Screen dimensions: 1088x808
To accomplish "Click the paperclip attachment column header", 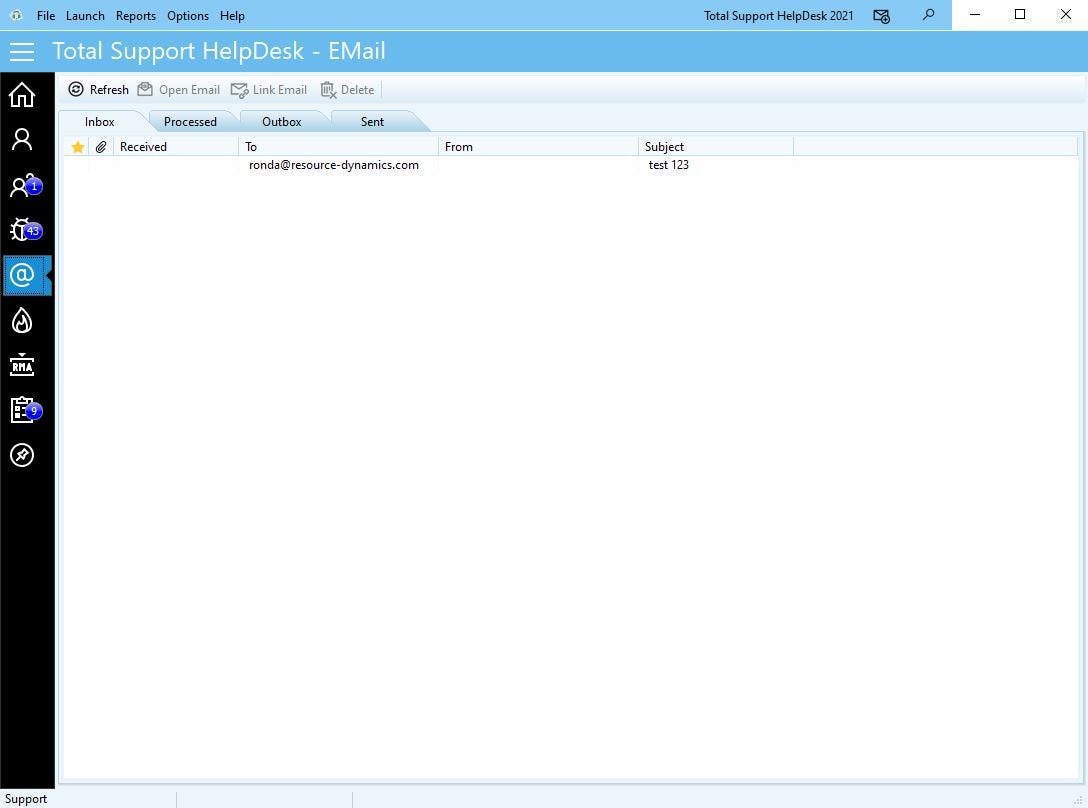I will click(x=100, y=146).
